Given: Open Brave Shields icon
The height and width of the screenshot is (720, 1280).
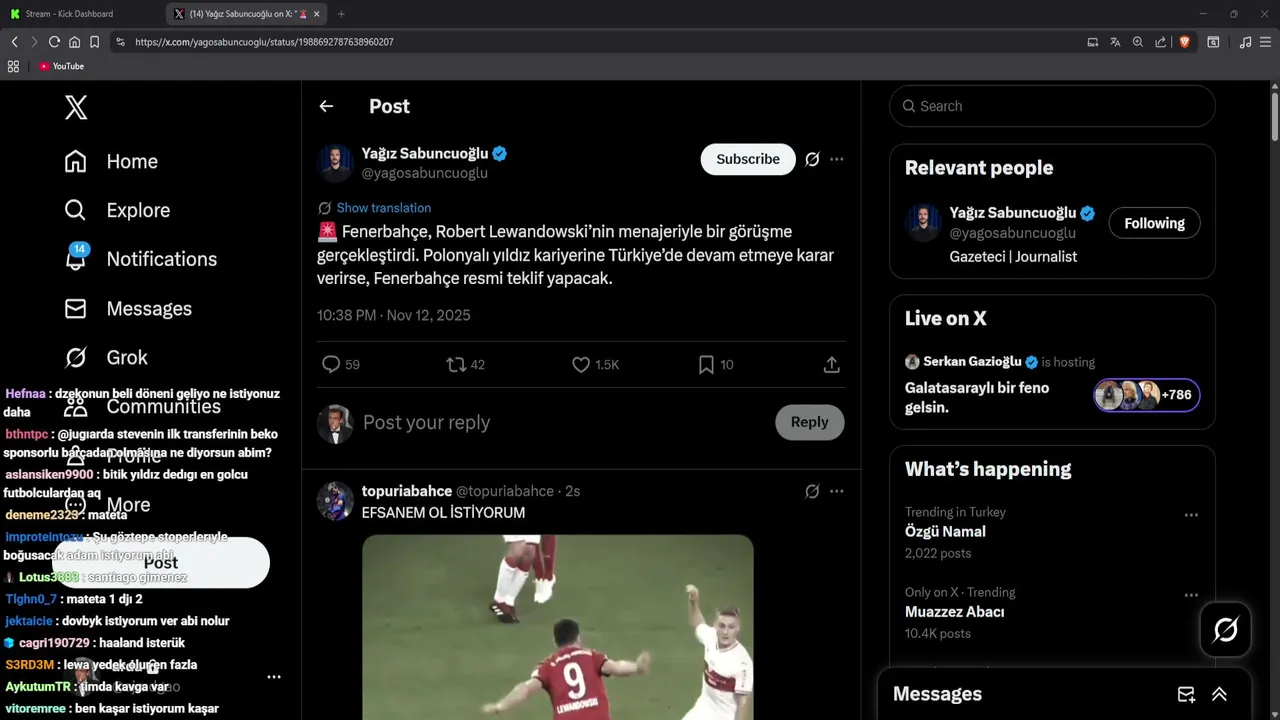Looking at the screenshot, I should pyautogui.click(x=1184, y=42).
